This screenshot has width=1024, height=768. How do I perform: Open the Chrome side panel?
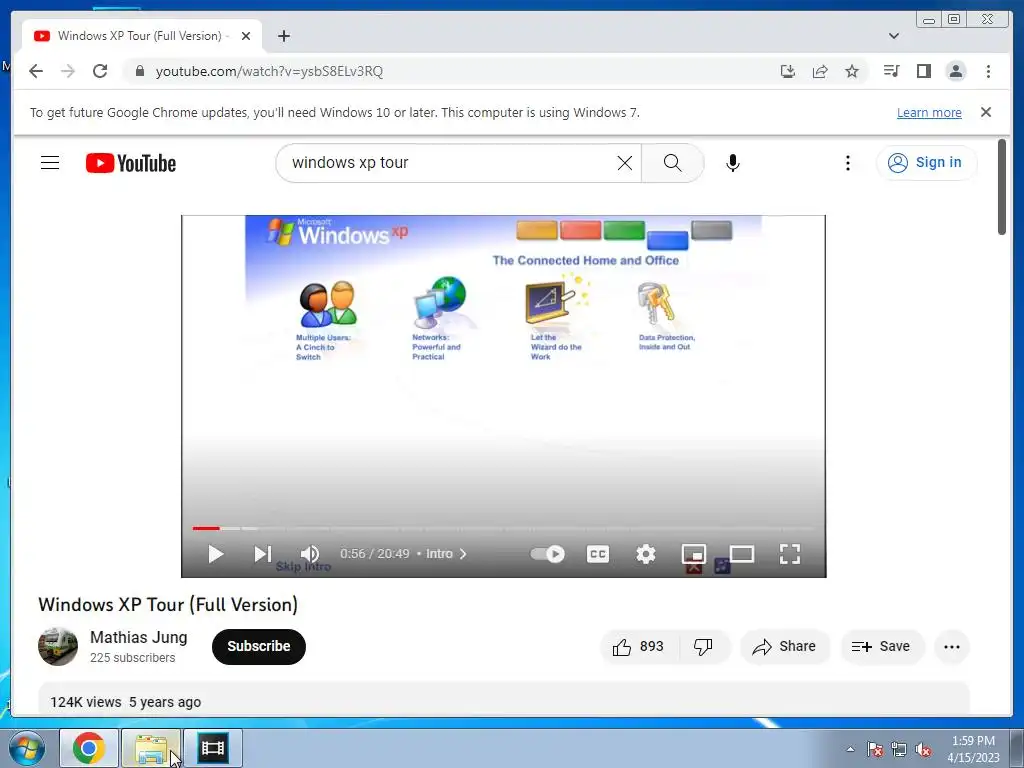click(x=923, y=71)
